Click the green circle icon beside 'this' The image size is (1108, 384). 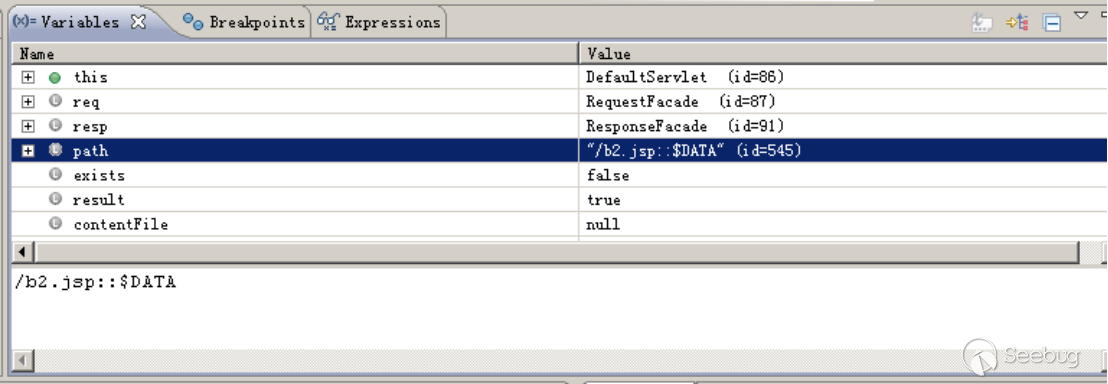[x=54, y=78]
